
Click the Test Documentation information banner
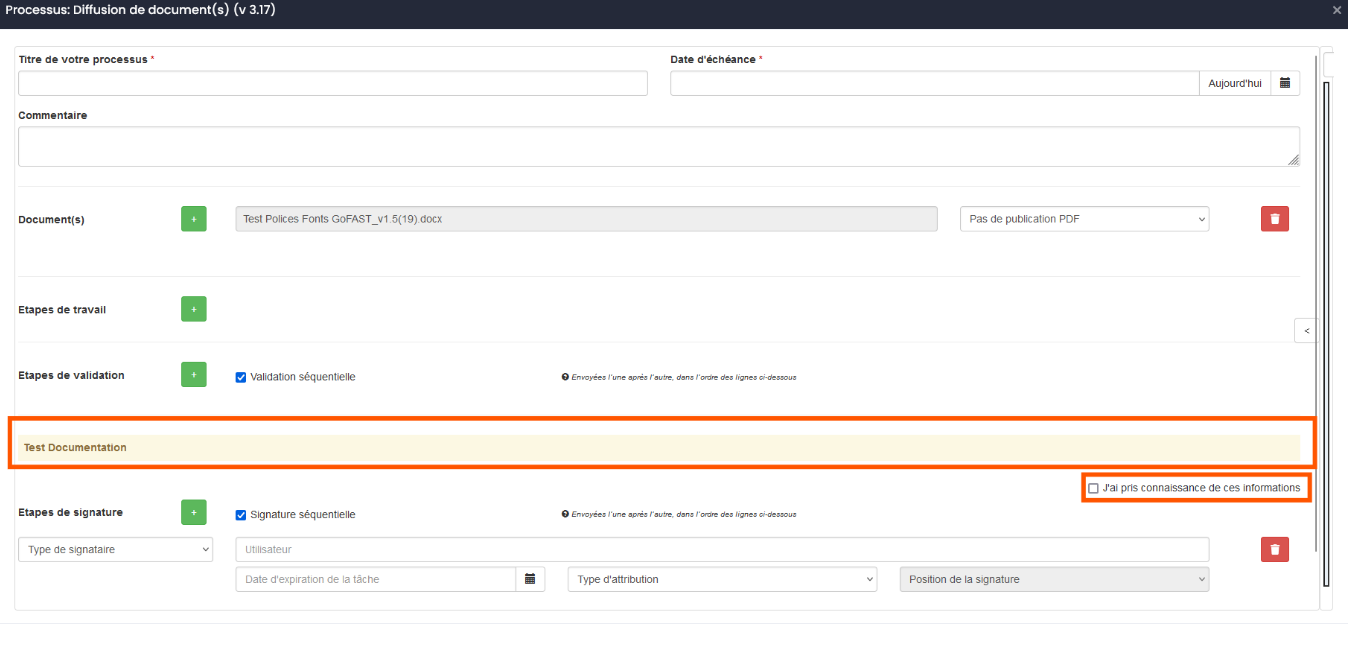tap(659, 447)
